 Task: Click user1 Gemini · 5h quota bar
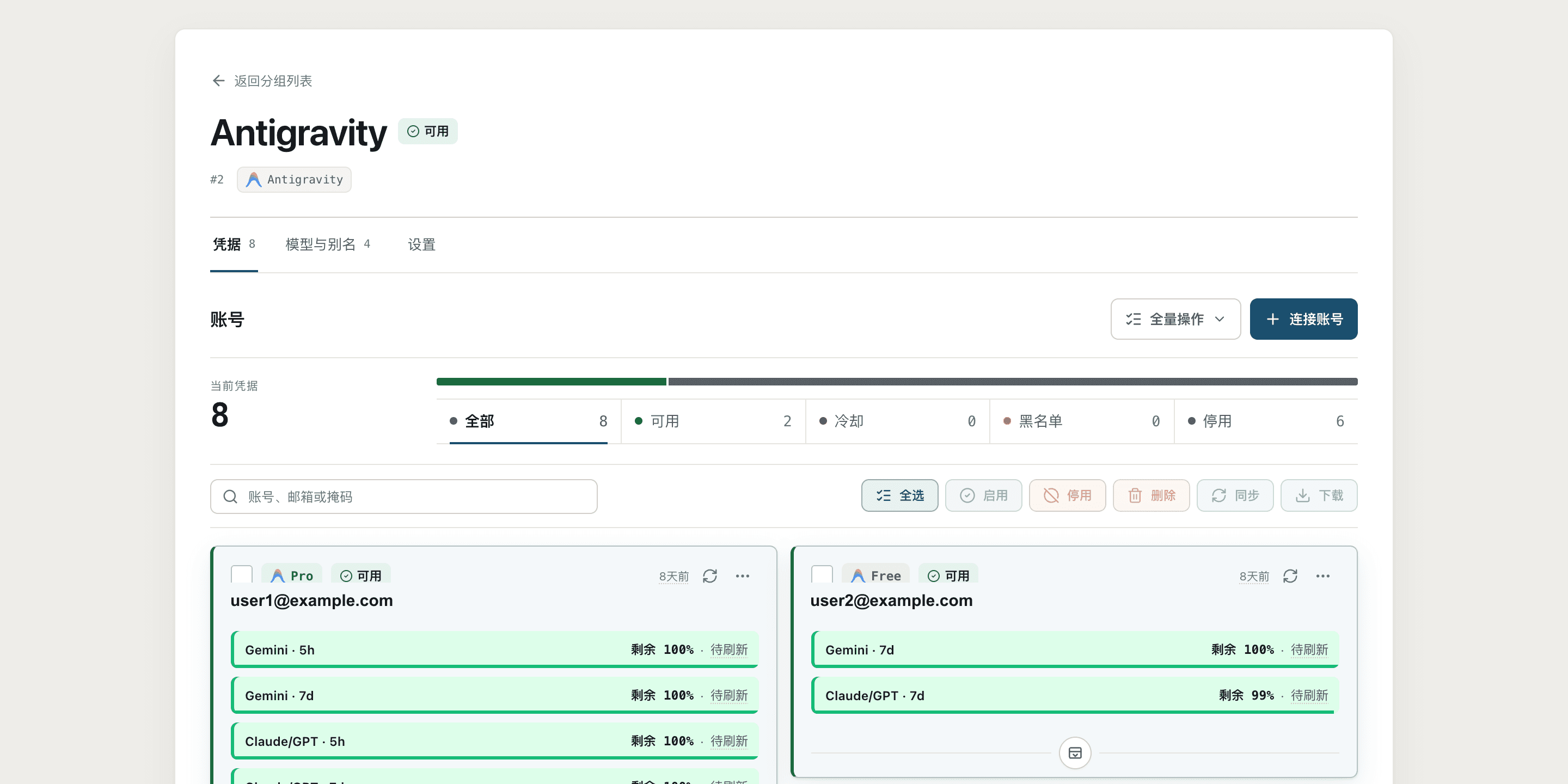495,650
